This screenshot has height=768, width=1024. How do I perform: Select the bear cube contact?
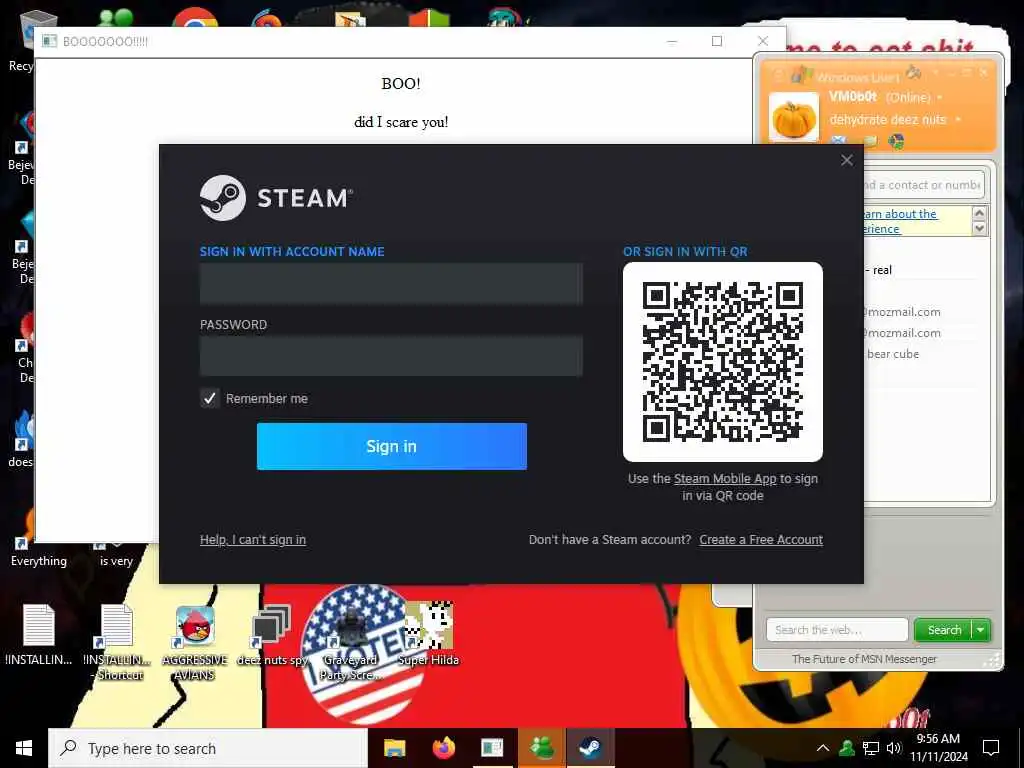click(x=892, y=354)
